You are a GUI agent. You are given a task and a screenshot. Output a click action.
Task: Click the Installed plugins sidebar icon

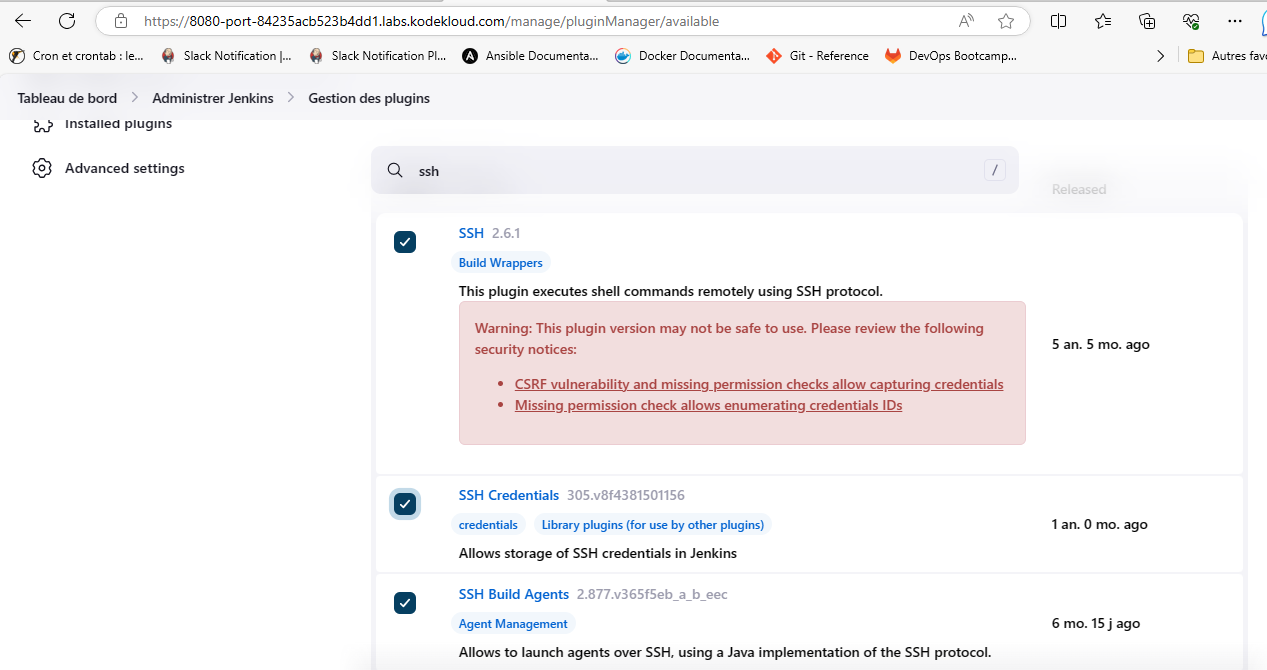(42, 125)
